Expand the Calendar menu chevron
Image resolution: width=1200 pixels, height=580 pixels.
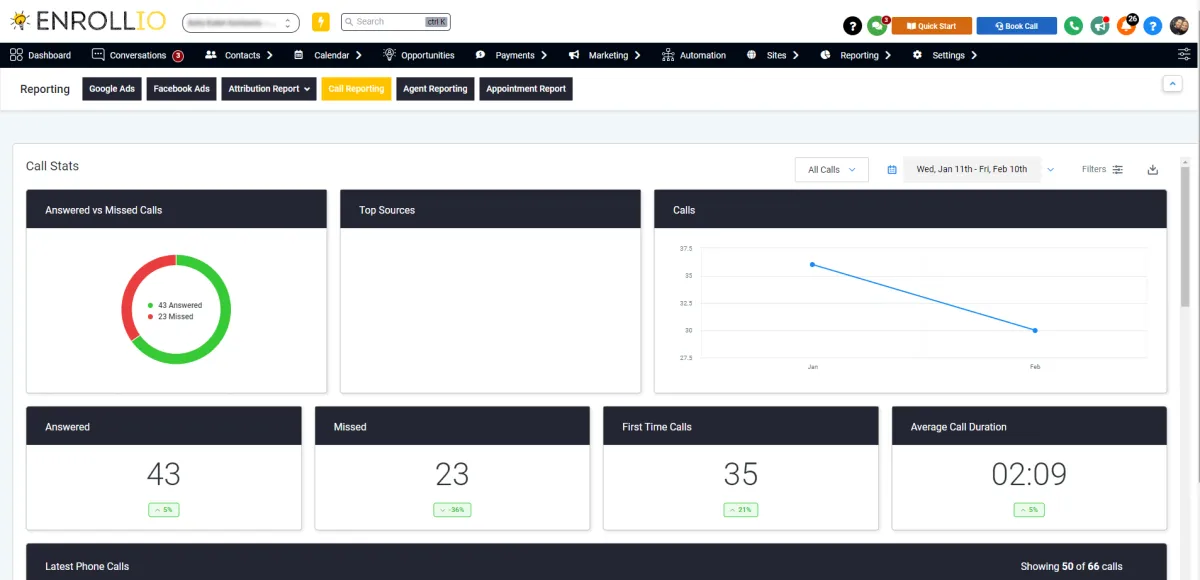[x=359, y=55]
